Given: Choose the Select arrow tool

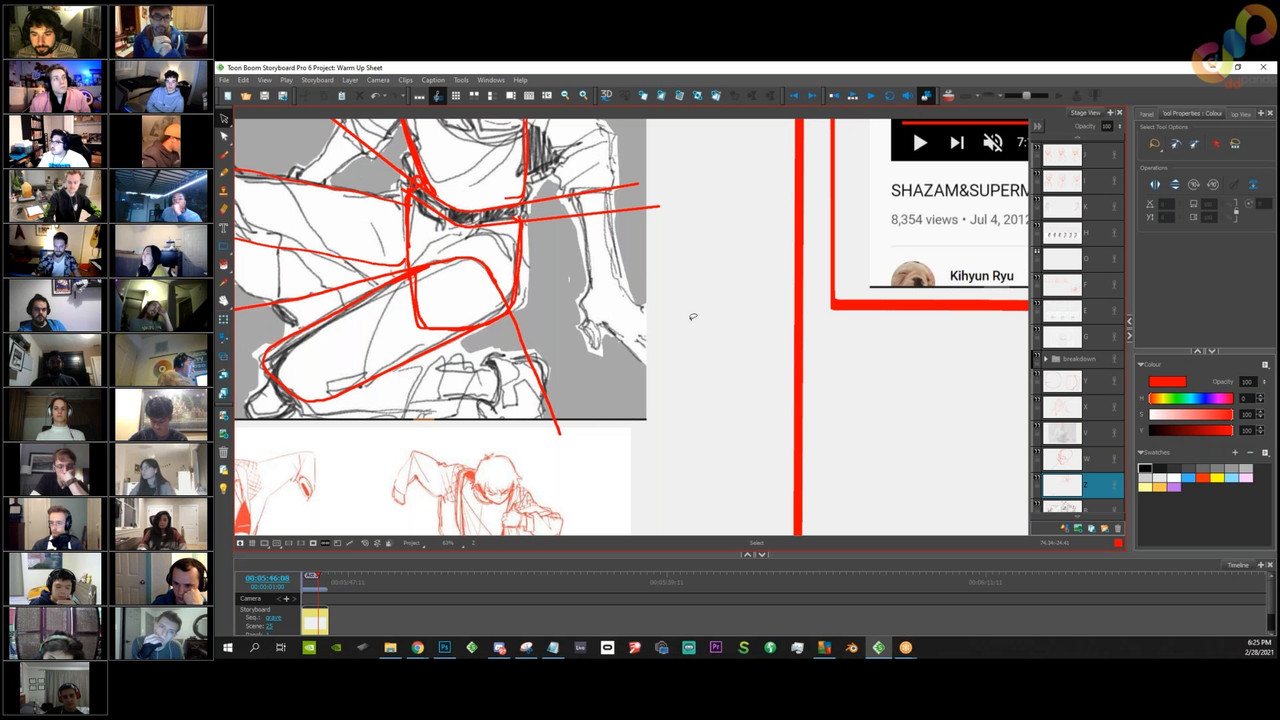Looking at the screenshot, I should (224, 118).
